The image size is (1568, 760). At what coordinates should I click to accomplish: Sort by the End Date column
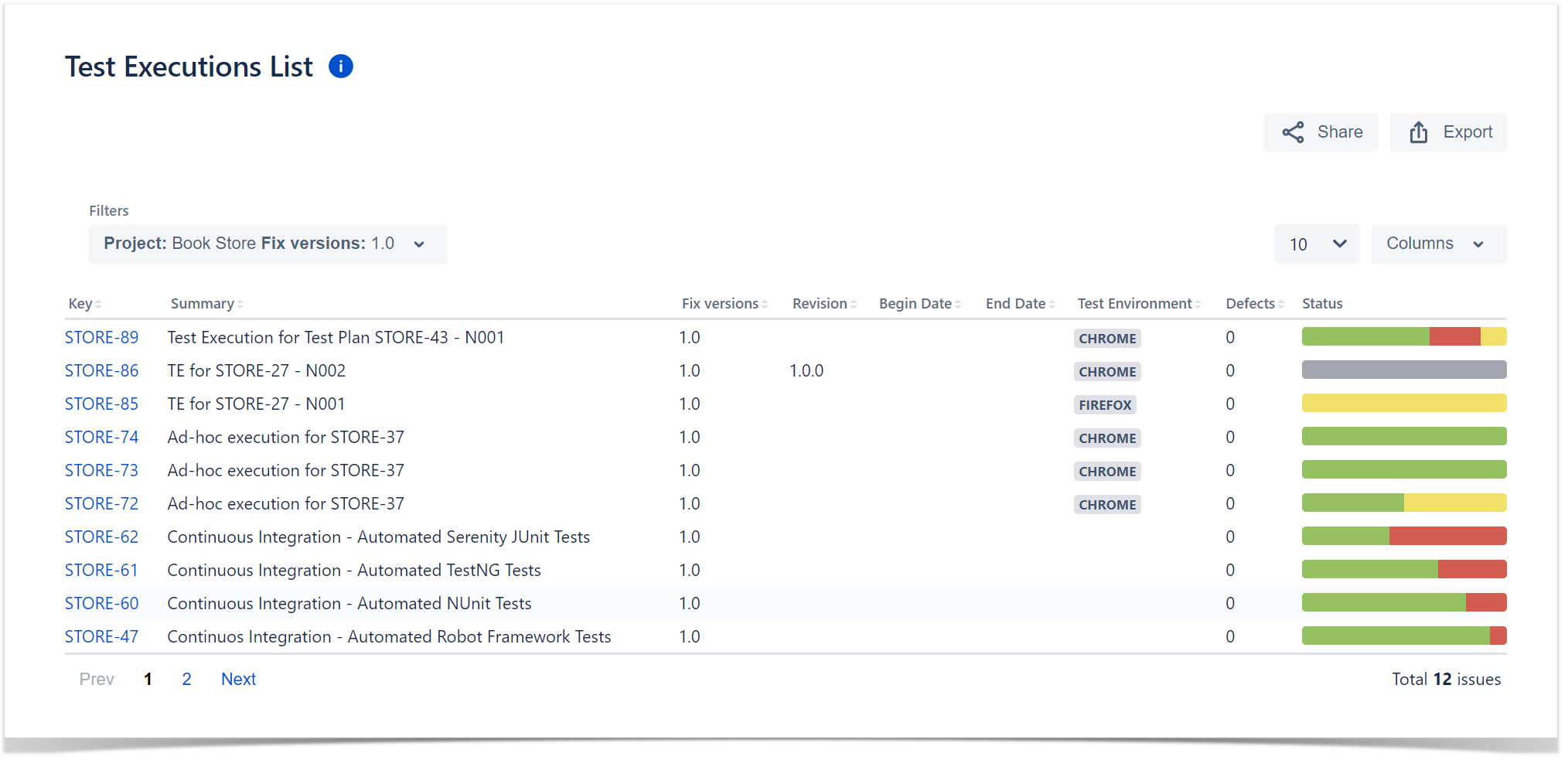1020,304
